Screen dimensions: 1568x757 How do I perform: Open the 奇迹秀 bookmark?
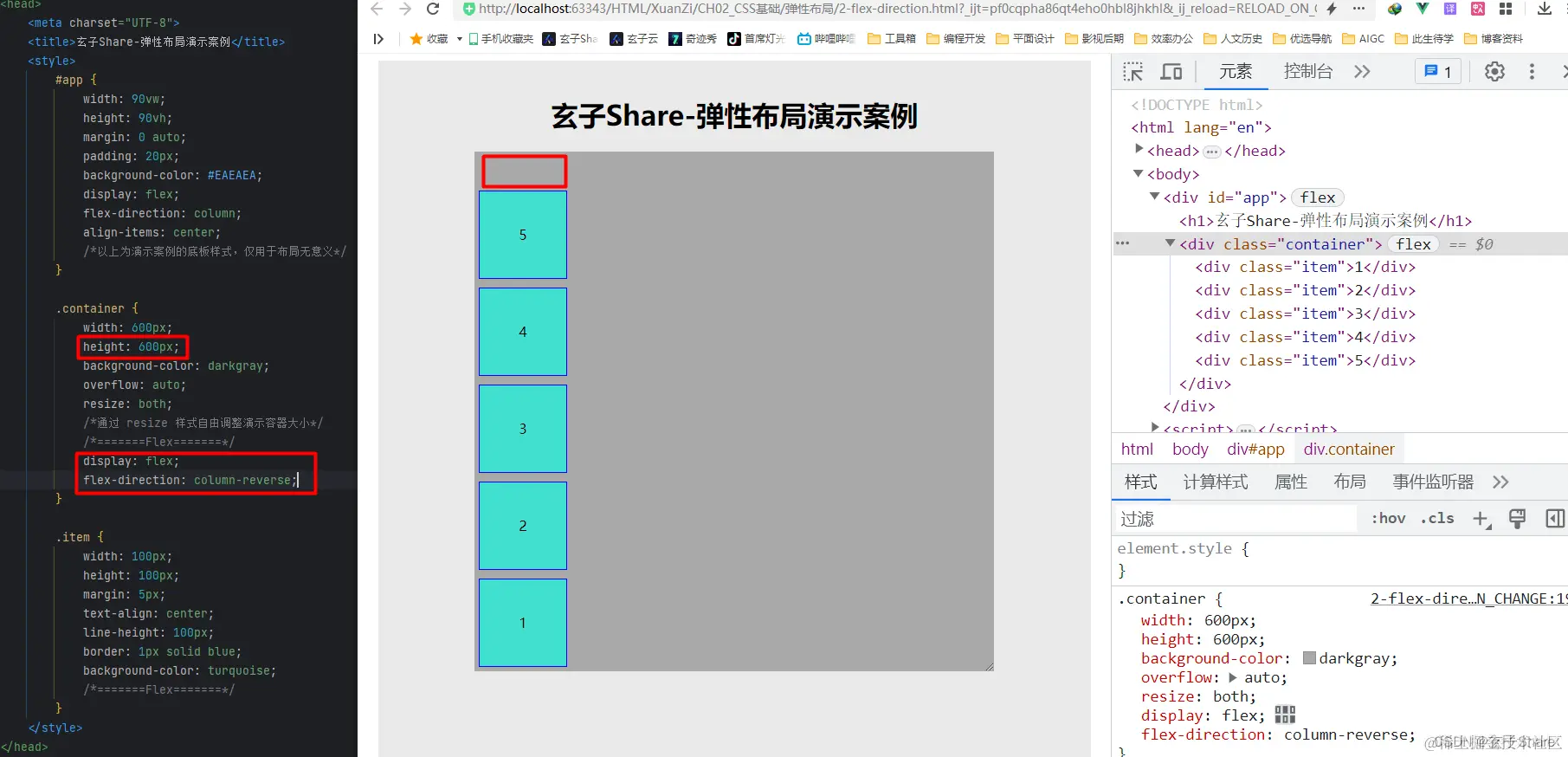click(x=693, y=39)
